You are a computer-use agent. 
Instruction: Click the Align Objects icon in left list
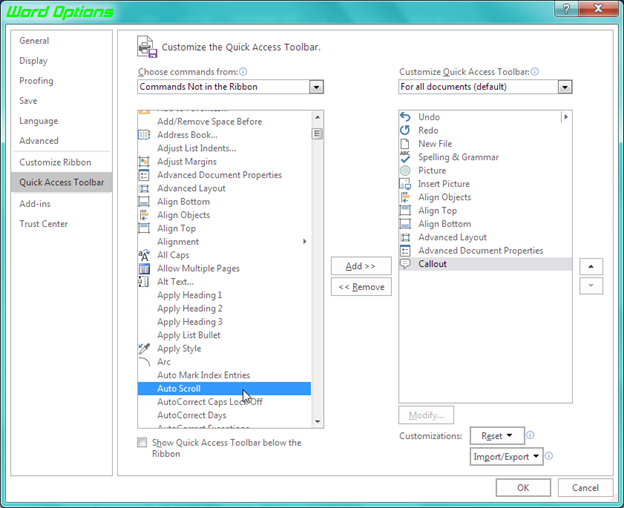[144, 215]
